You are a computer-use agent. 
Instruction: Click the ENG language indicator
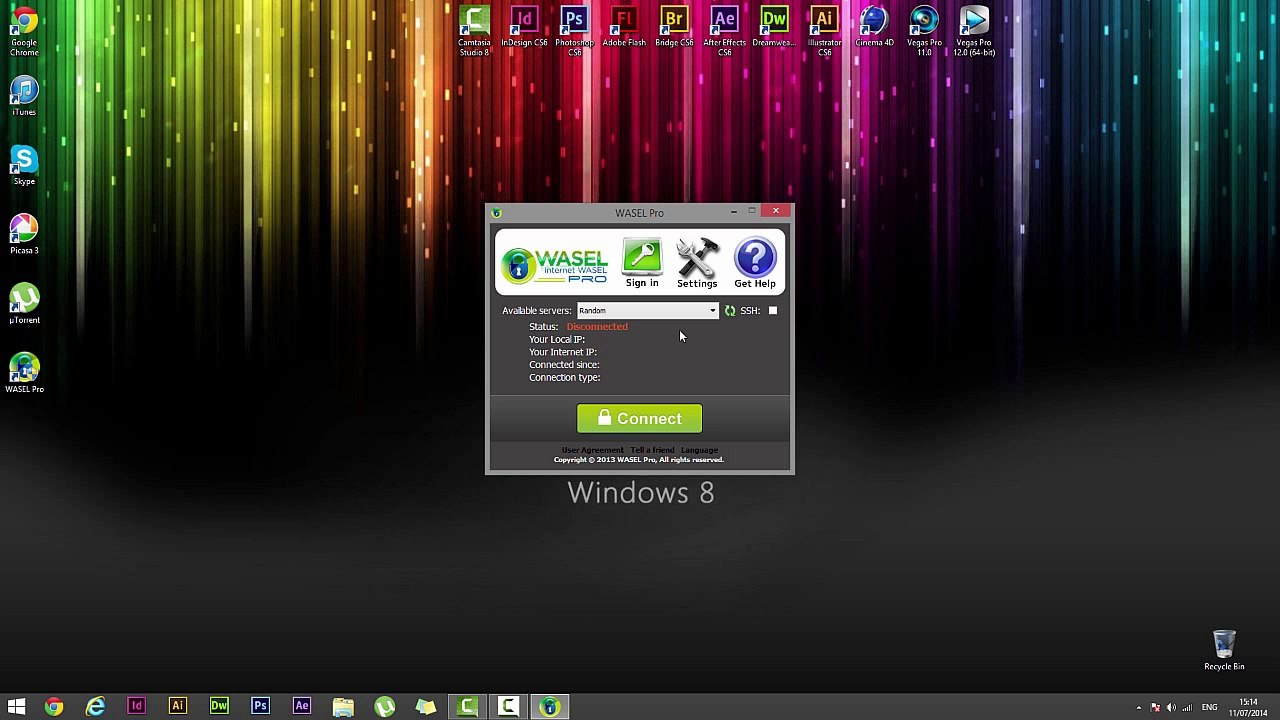(x=1209, y=708)
